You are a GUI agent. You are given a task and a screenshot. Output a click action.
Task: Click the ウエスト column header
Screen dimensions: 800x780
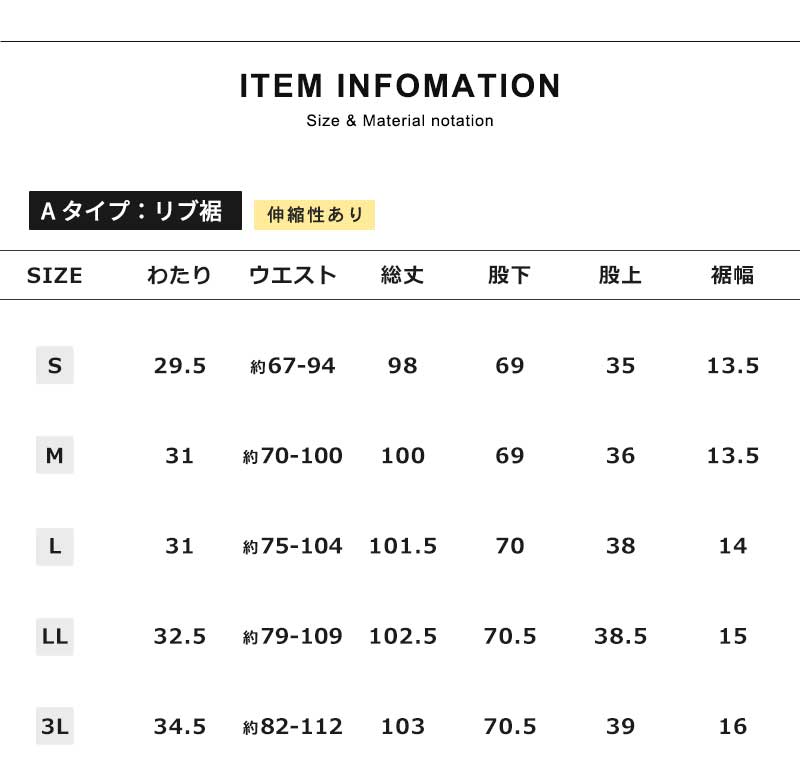(x=293, y=276)
